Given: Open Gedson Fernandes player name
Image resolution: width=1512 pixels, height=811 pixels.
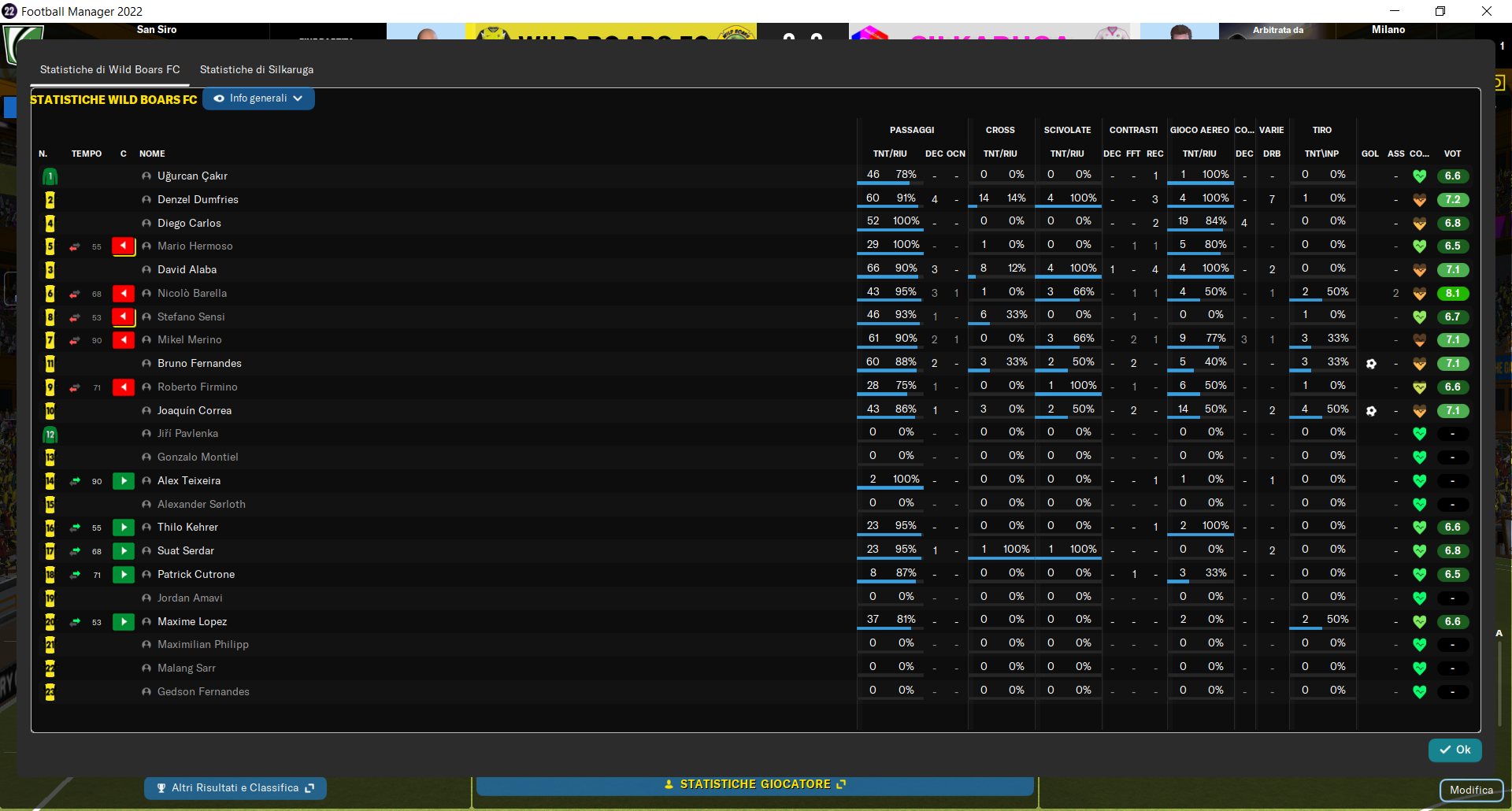Looking at the screenshot, I should coord(203,692).
